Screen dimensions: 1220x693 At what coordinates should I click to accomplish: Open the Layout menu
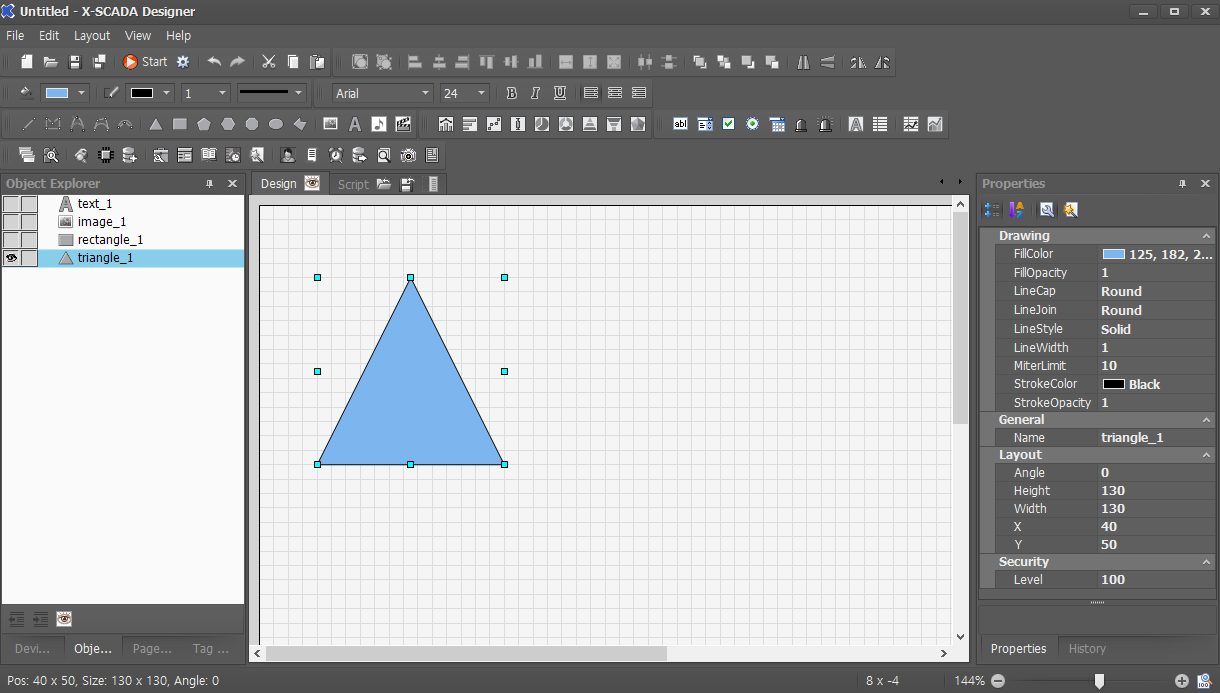92,35
